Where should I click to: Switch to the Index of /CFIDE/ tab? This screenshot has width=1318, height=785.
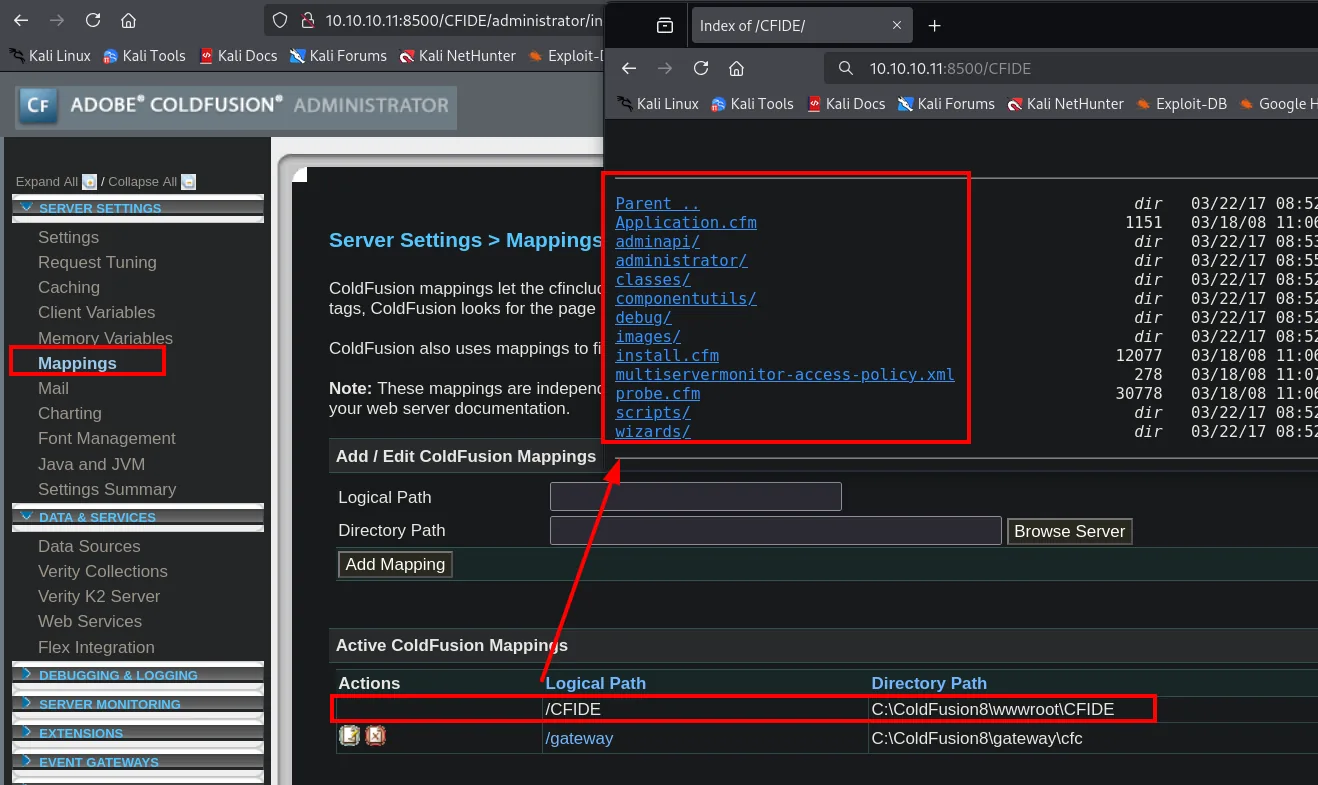click(801, 26)
